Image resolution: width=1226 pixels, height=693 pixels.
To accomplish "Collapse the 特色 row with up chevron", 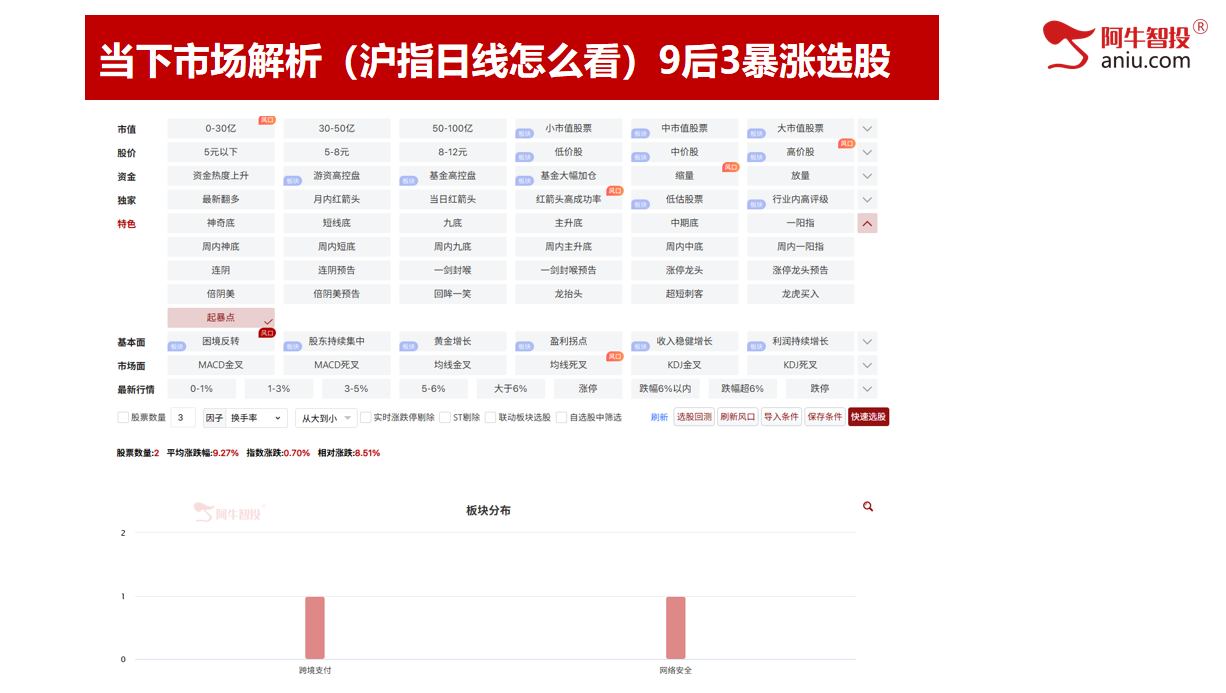I will pos(868,224).
